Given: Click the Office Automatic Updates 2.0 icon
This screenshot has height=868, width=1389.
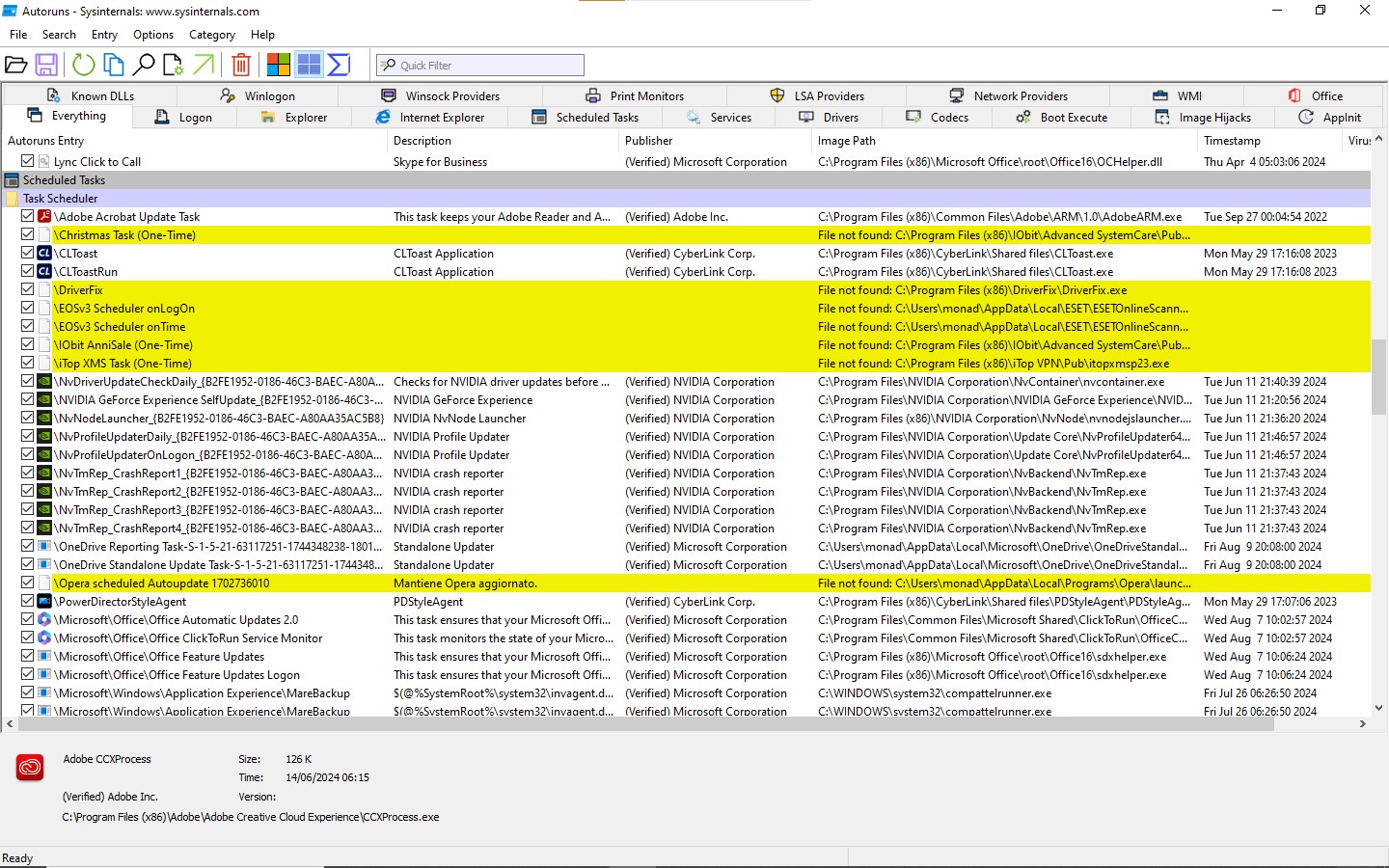Looking at the screenshot, I should click(x=44, y=620).
